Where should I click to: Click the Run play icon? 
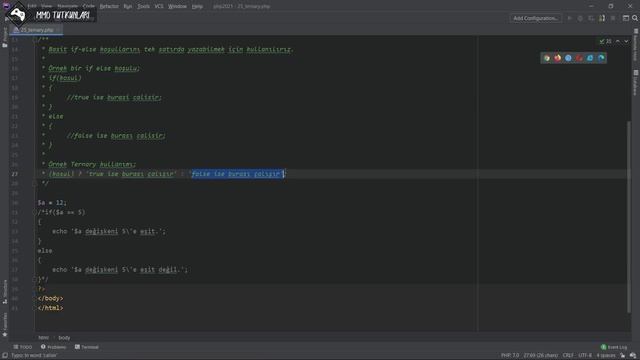pyautogui.click(x=569, y=18)
